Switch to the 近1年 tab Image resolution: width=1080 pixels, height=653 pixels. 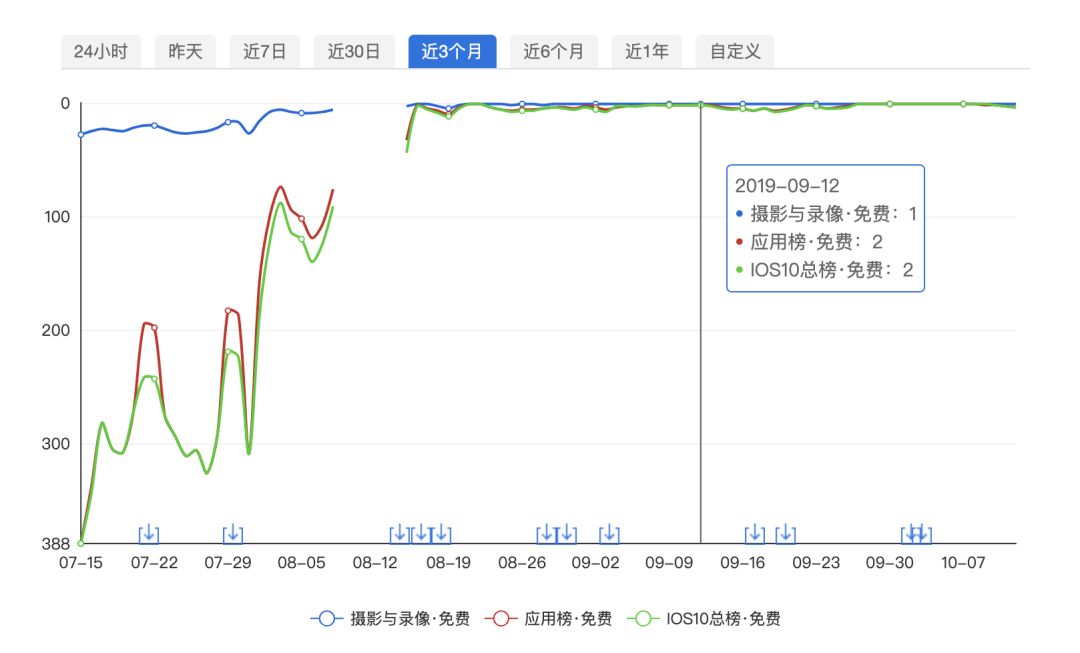pos(648,51)
